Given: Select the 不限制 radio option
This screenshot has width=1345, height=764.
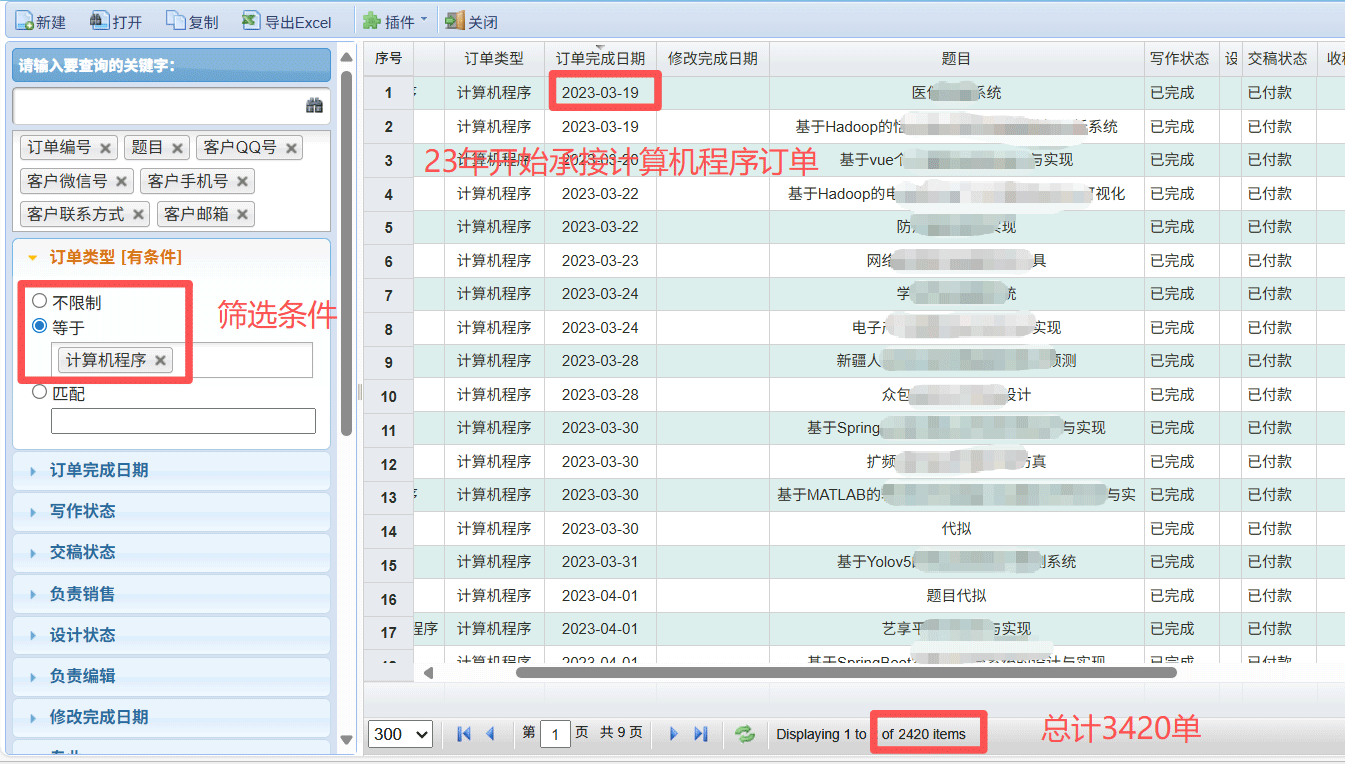Looking at the screenshot, I should click(x=40, y=301).
